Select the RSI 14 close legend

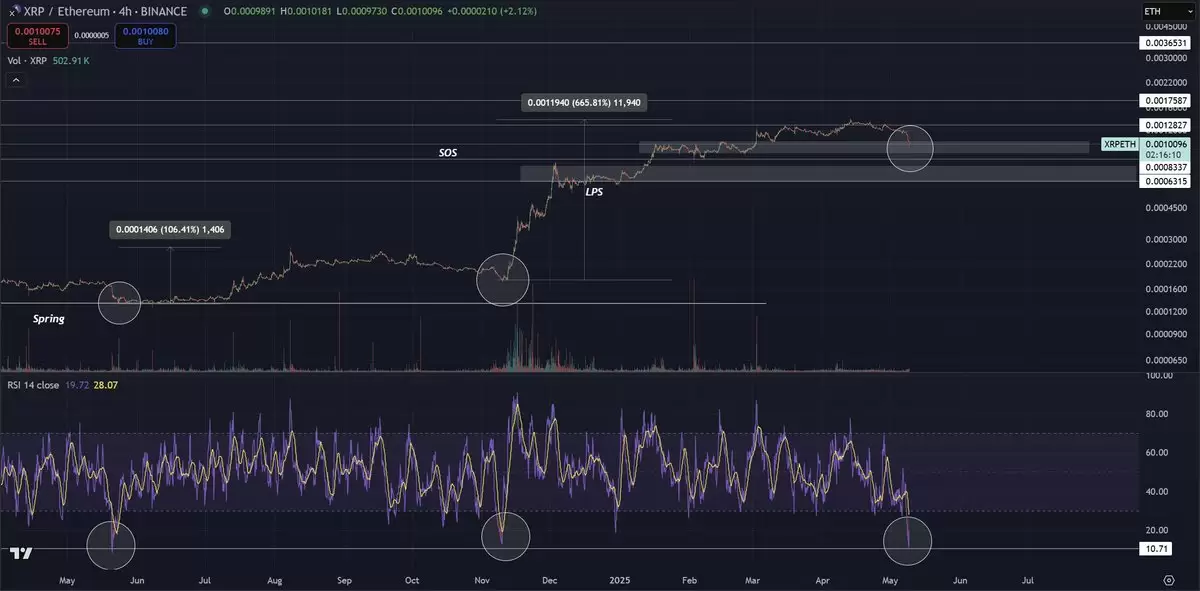(35, 385)
